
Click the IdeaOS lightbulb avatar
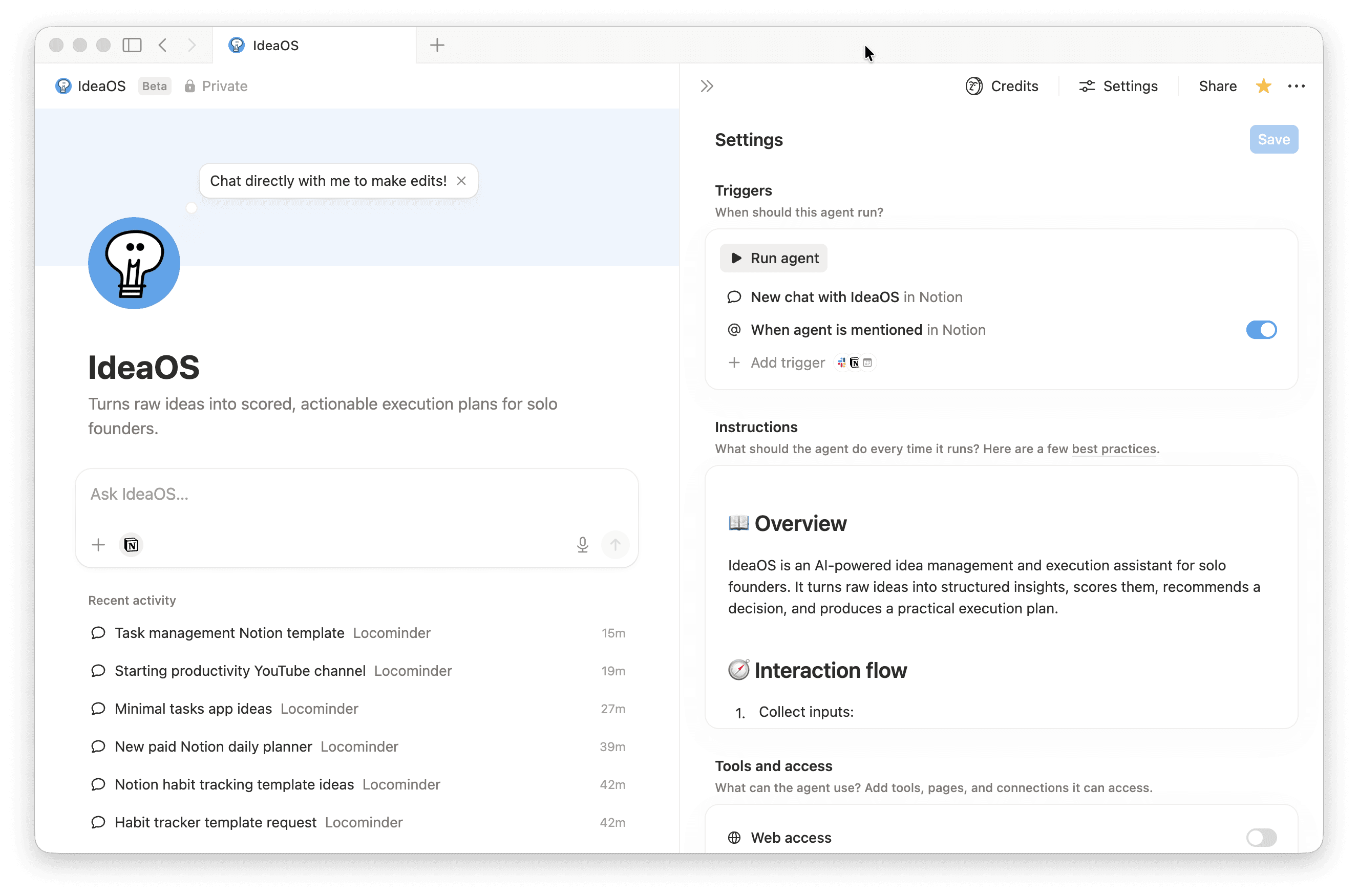click(134, 264)
